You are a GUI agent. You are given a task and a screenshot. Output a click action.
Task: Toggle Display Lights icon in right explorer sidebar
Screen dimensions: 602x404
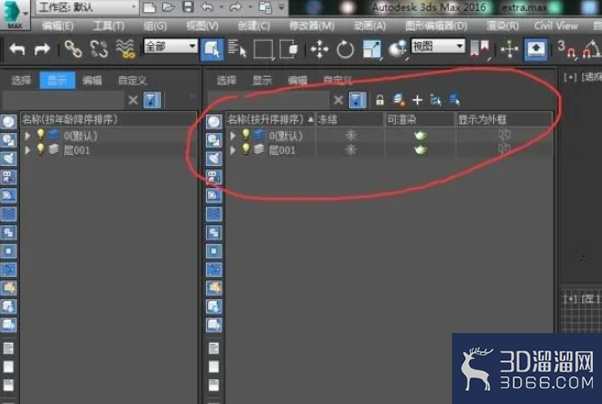tap(214, 158)
